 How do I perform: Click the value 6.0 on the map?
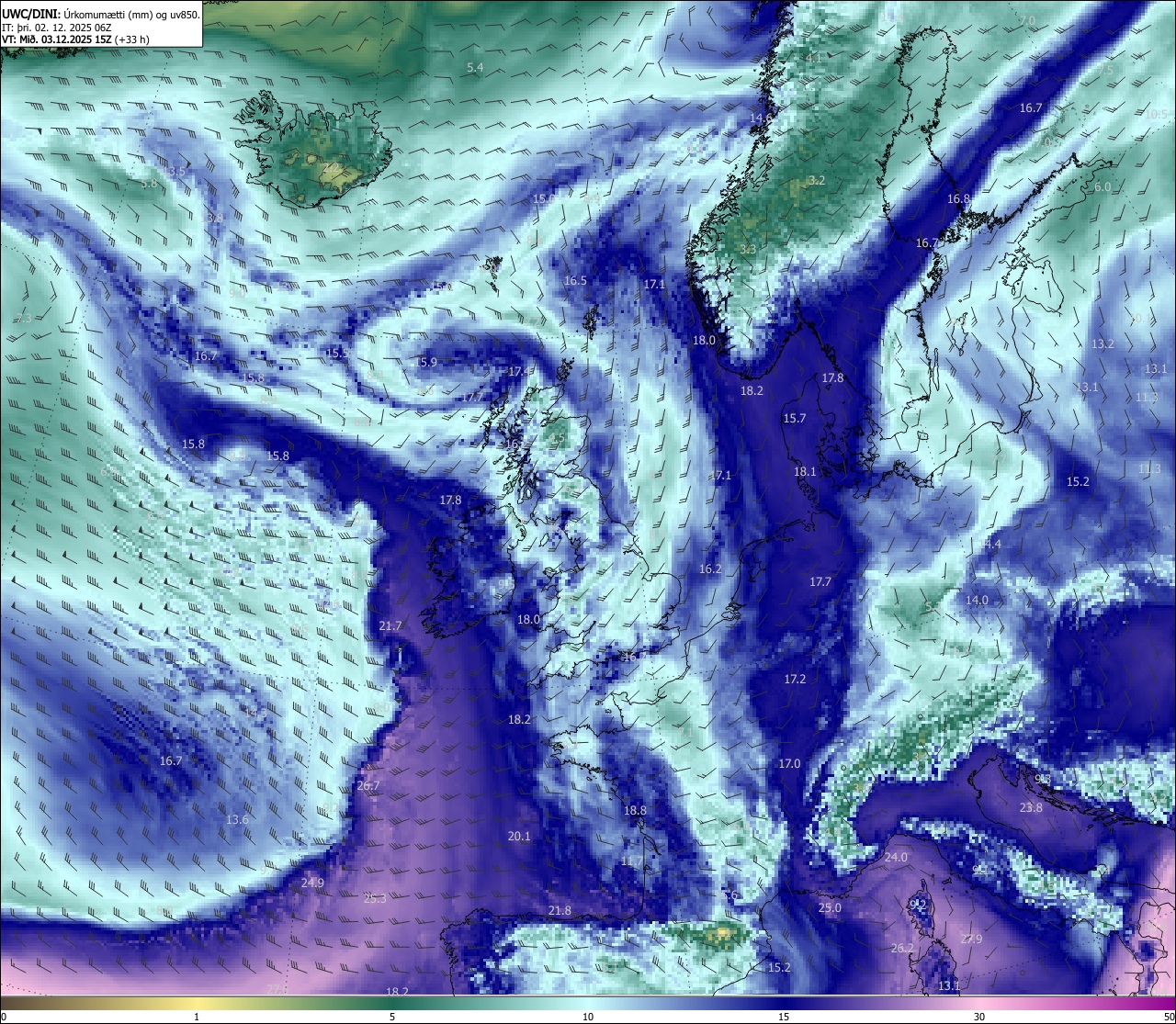pos(1102,187)
